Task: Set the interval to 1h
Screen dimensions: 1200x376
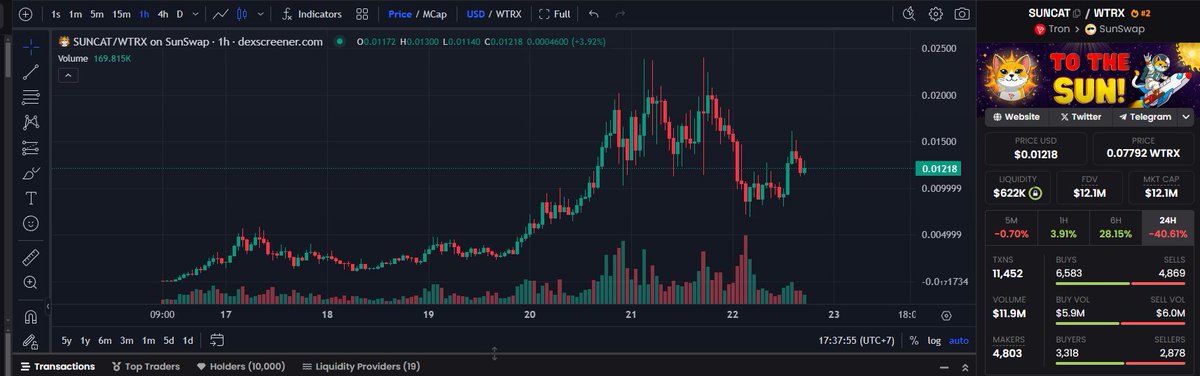Action: click(145, 14)
